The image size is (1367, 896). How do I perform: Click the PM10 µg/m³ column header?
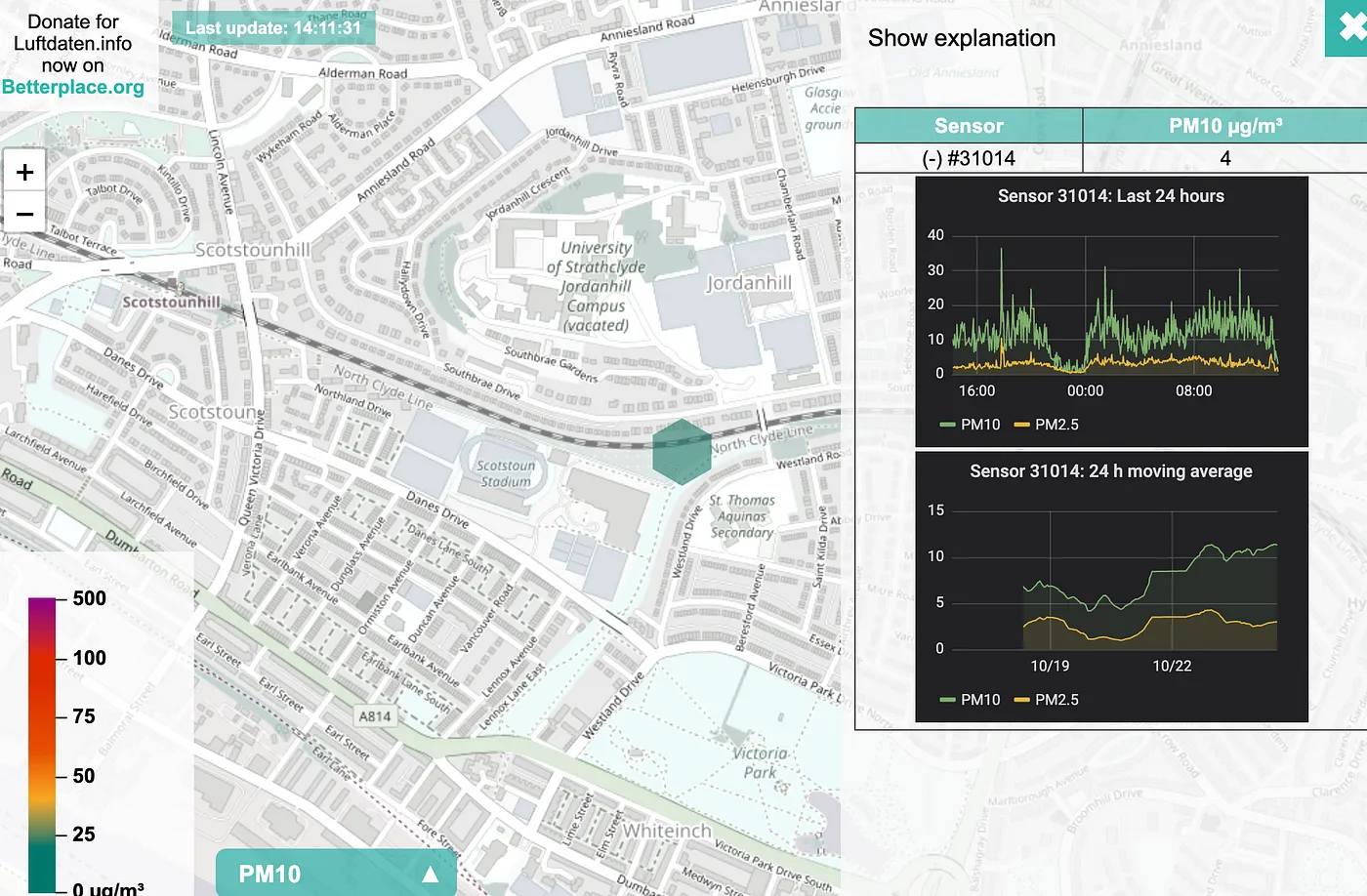click(x=1225, y=126)
